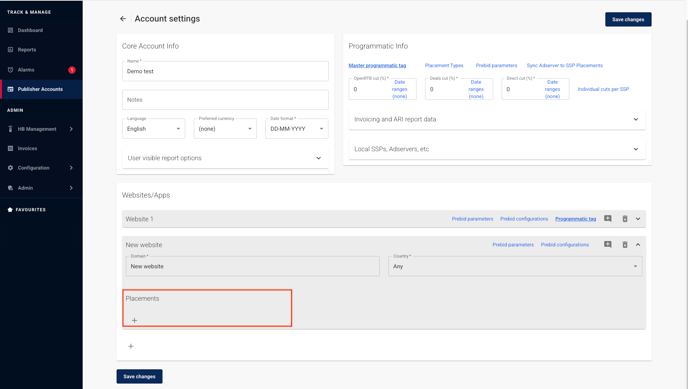
Task: Add a new website with the bottom plus icon
Action: [x=131, y=346]
